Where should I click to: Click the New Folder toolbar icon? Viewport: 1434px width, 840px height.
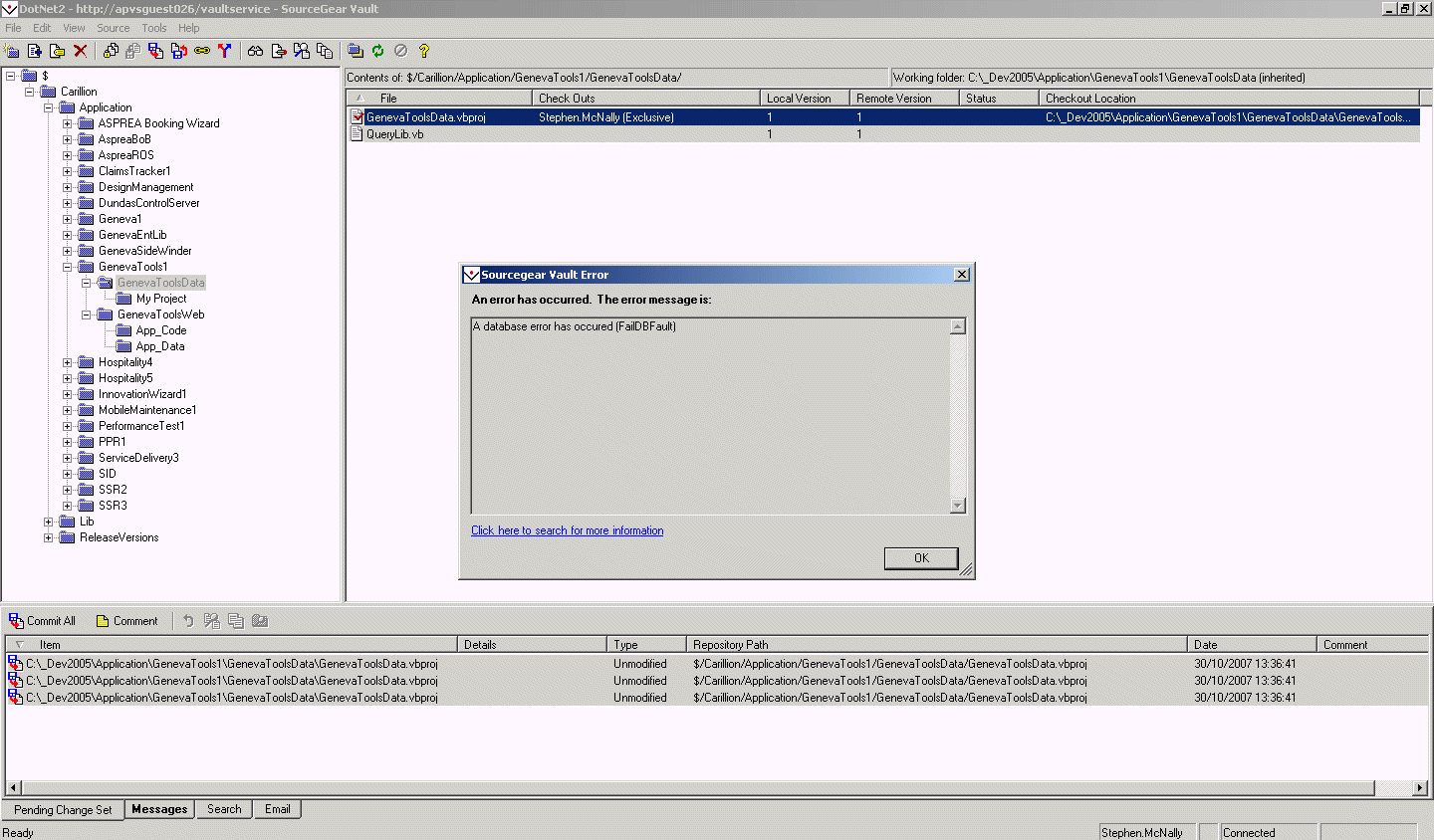(12, 51)
